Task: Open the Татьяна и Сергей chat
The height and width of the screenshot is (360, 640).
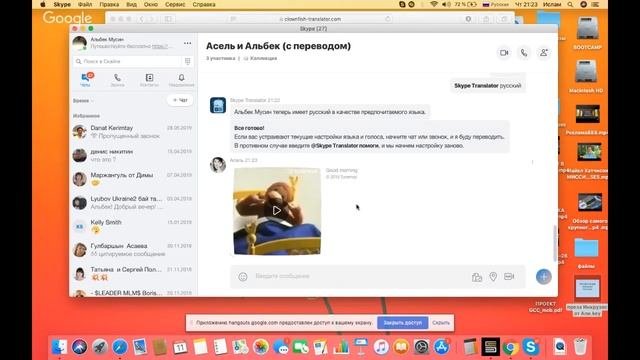Action: tap(133, 273)
